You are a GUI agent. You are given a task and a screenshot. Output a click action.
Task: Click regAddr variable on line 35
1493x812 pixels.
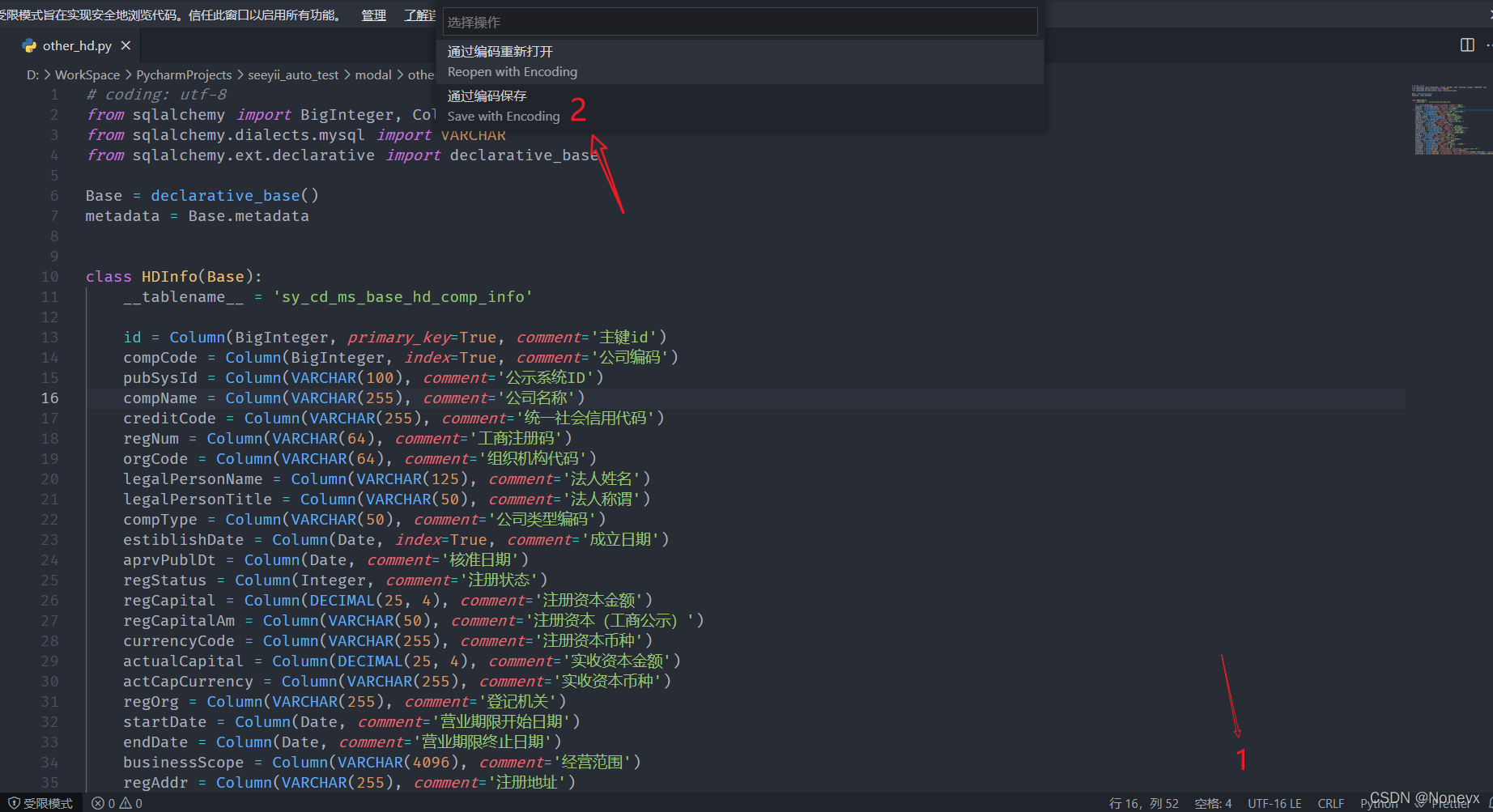tap(155, 782)
